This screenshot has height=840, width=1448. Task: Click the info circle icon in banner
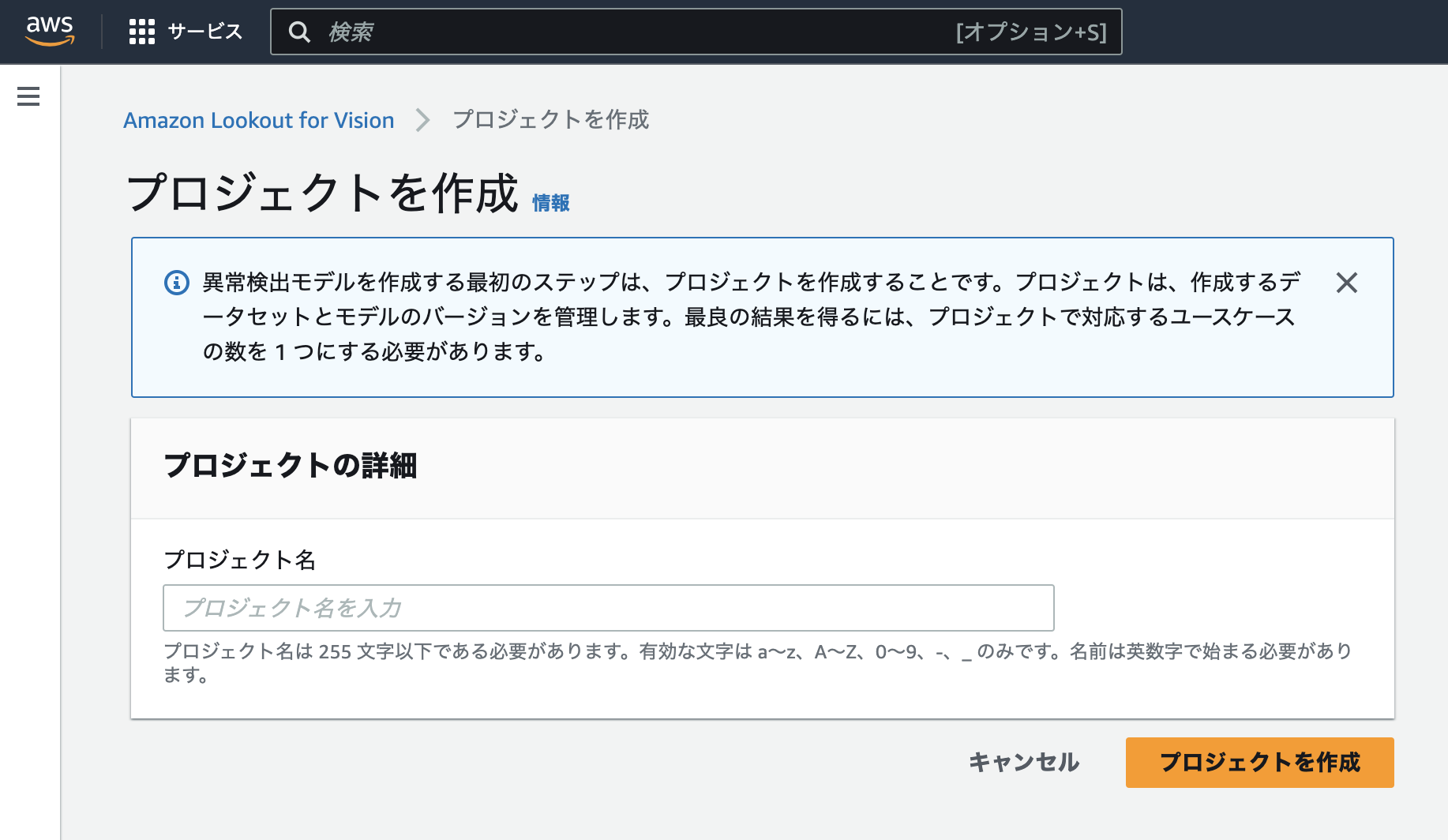click(177, 282)
